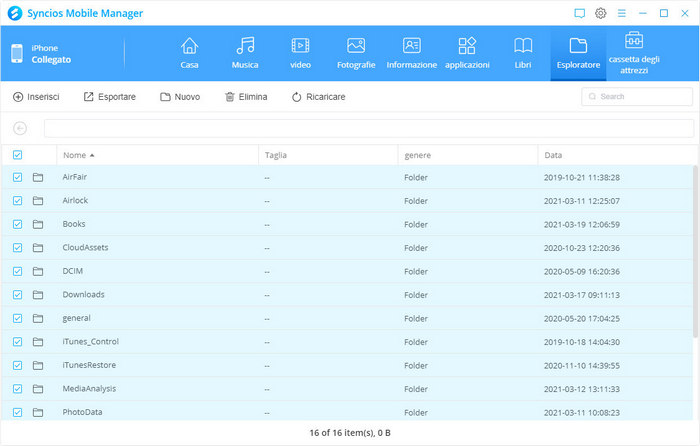Click the path address bar
This screenshot has width=700, height=446.
tap(369, 129)
